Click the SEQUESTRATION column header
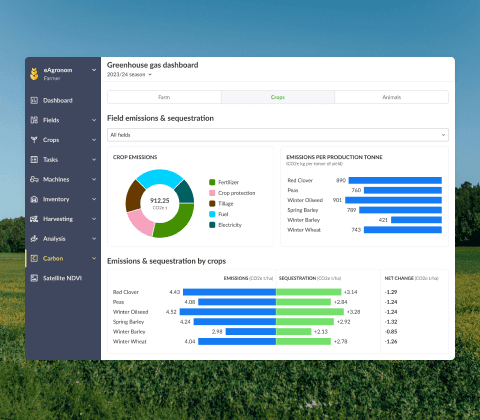Viewport: 480px width, 420px height. 310,278
